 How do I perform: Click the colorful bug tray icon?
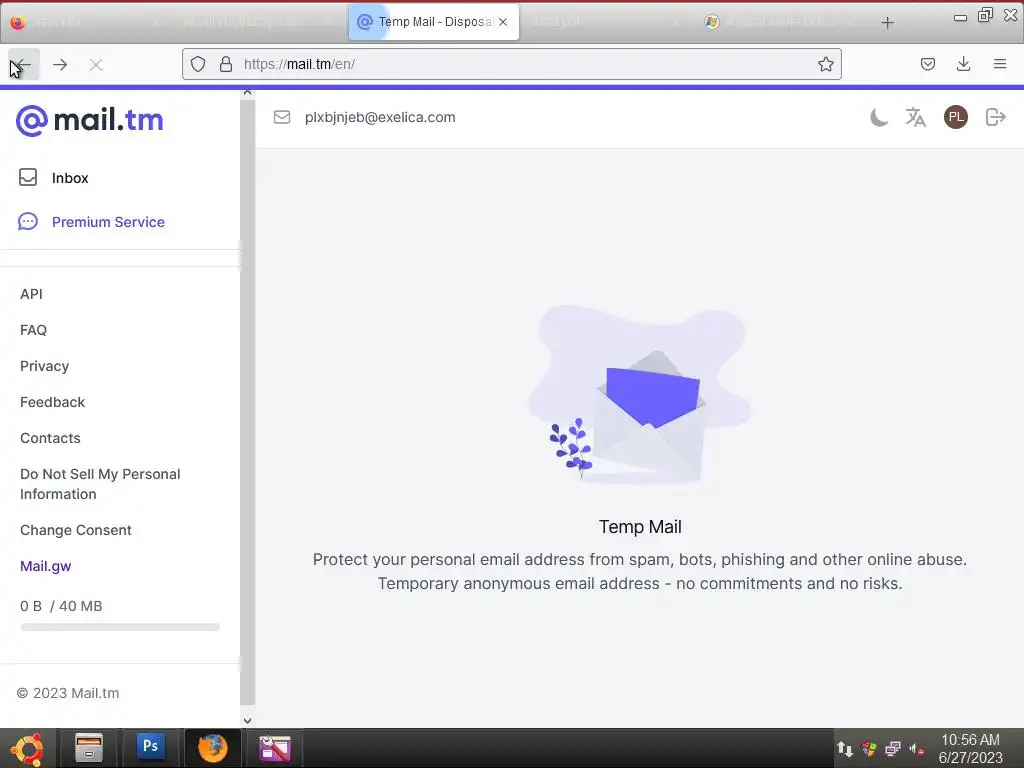869,749
